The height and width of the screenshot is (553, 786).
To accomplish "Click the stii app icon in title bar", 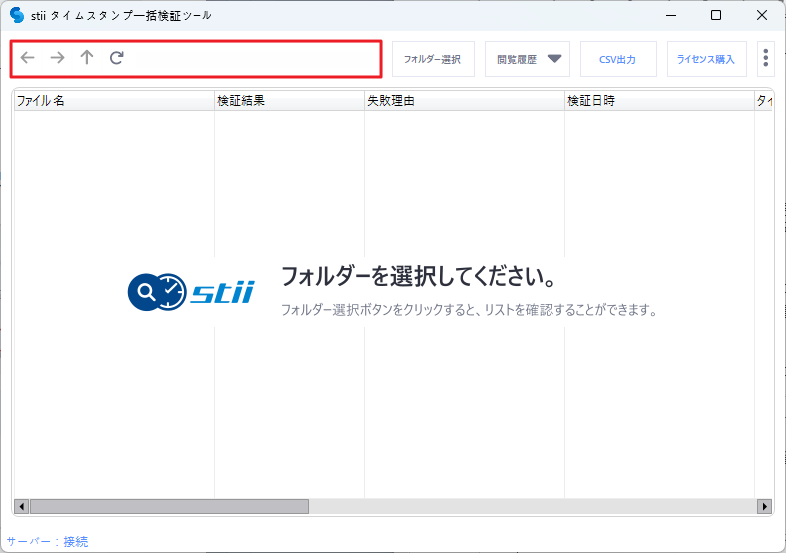I will point(17,15).
